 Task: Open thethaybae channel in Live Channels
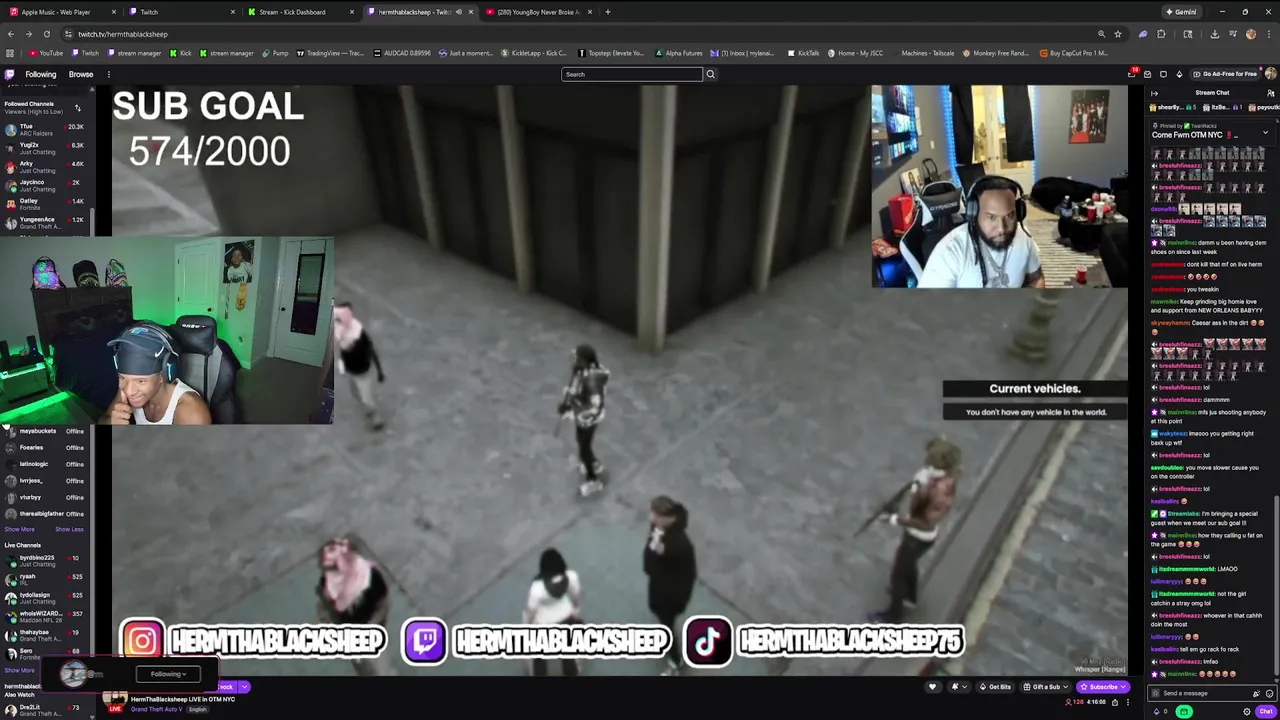coord(44,635)
